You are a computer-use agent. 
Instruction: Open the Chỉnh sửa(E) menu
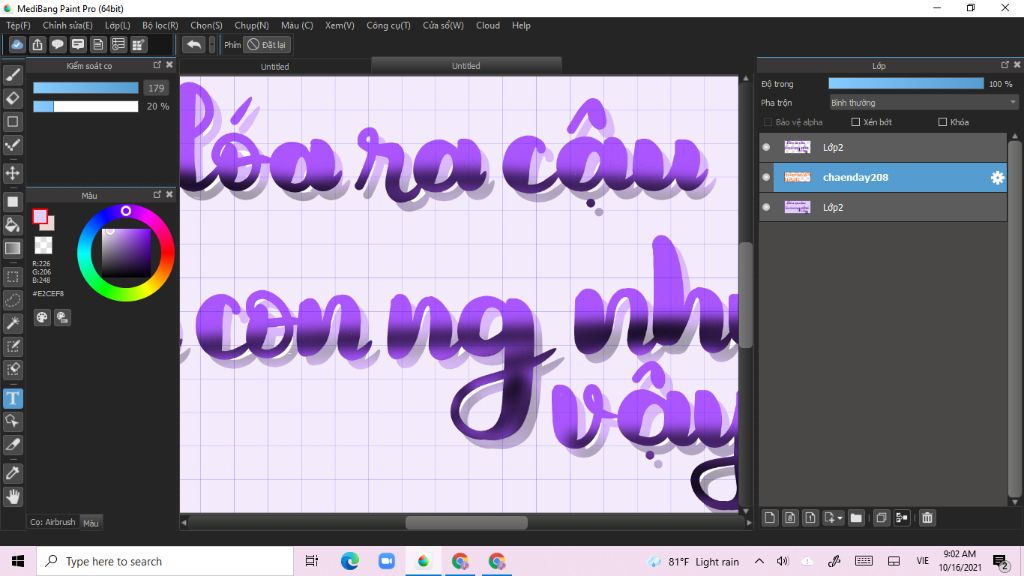67,25
